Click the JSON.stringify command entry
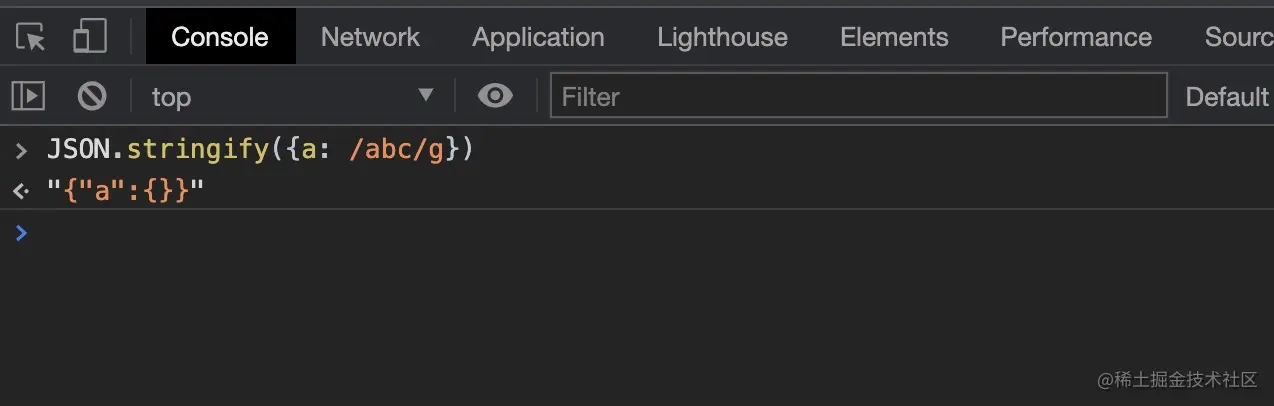Screen dimensions: 1274x406 point(260,151)
